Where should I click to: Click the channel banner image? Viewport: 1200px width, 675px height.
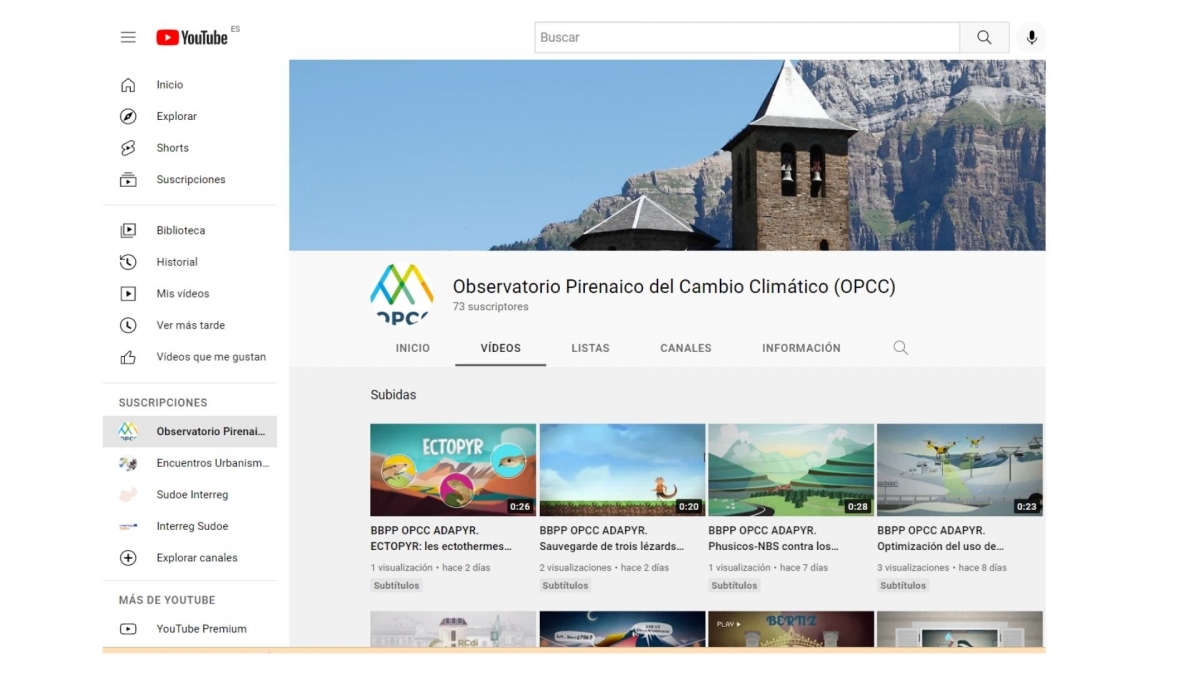pos(667,155)
